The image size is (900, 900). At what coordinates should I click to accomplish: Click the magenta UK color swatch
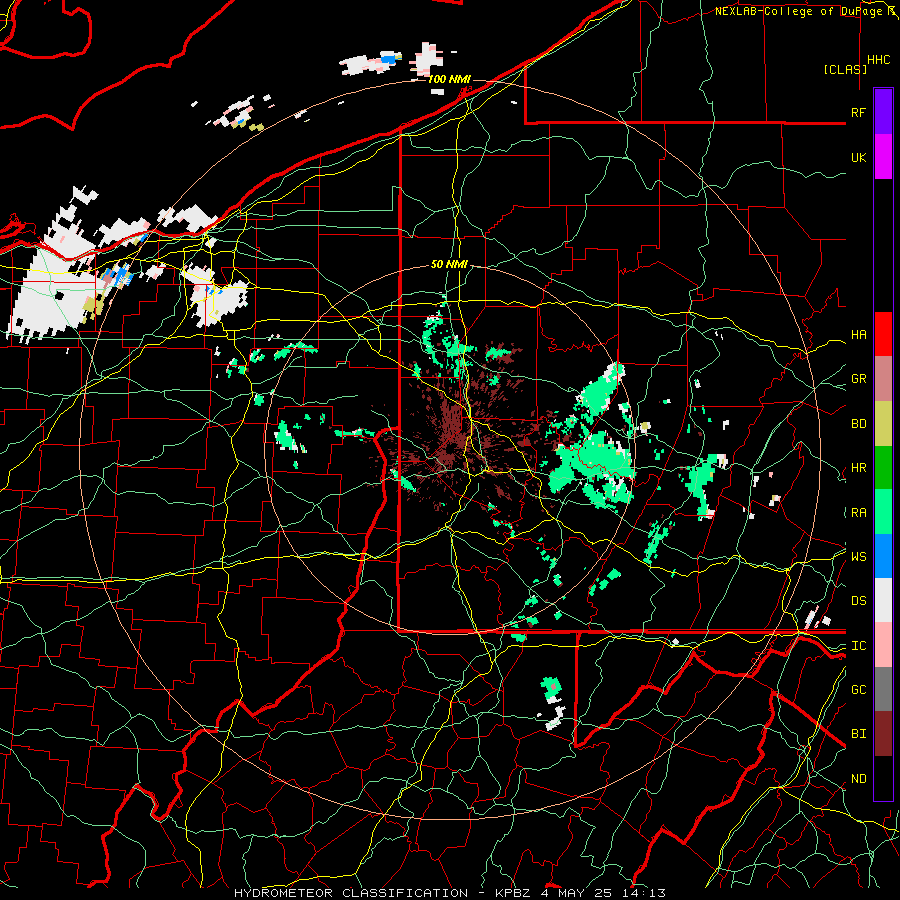(x=883, y=157)
